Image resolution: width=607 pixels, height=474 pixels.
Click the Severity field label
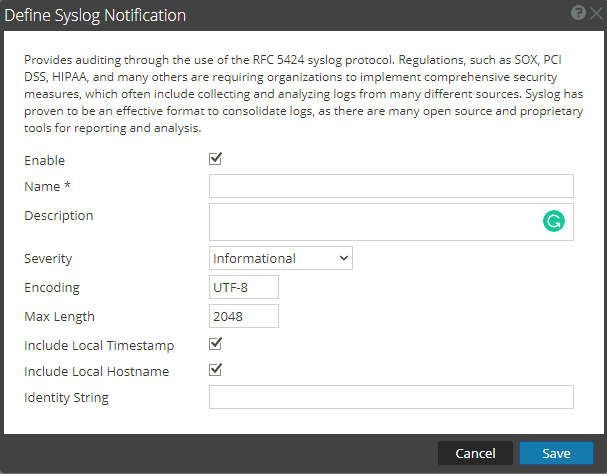tap(48, 259)
